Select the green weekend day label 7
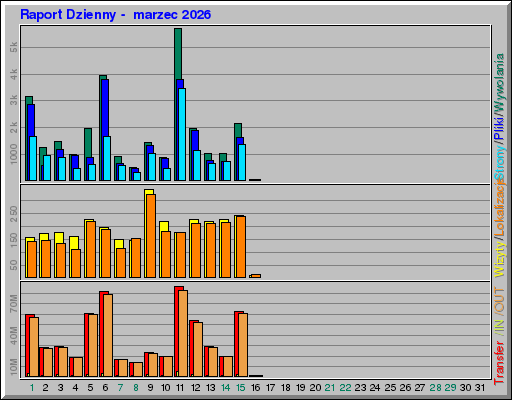Image resolution: width=512 pixels, height=400 pixels. point(120,388)
